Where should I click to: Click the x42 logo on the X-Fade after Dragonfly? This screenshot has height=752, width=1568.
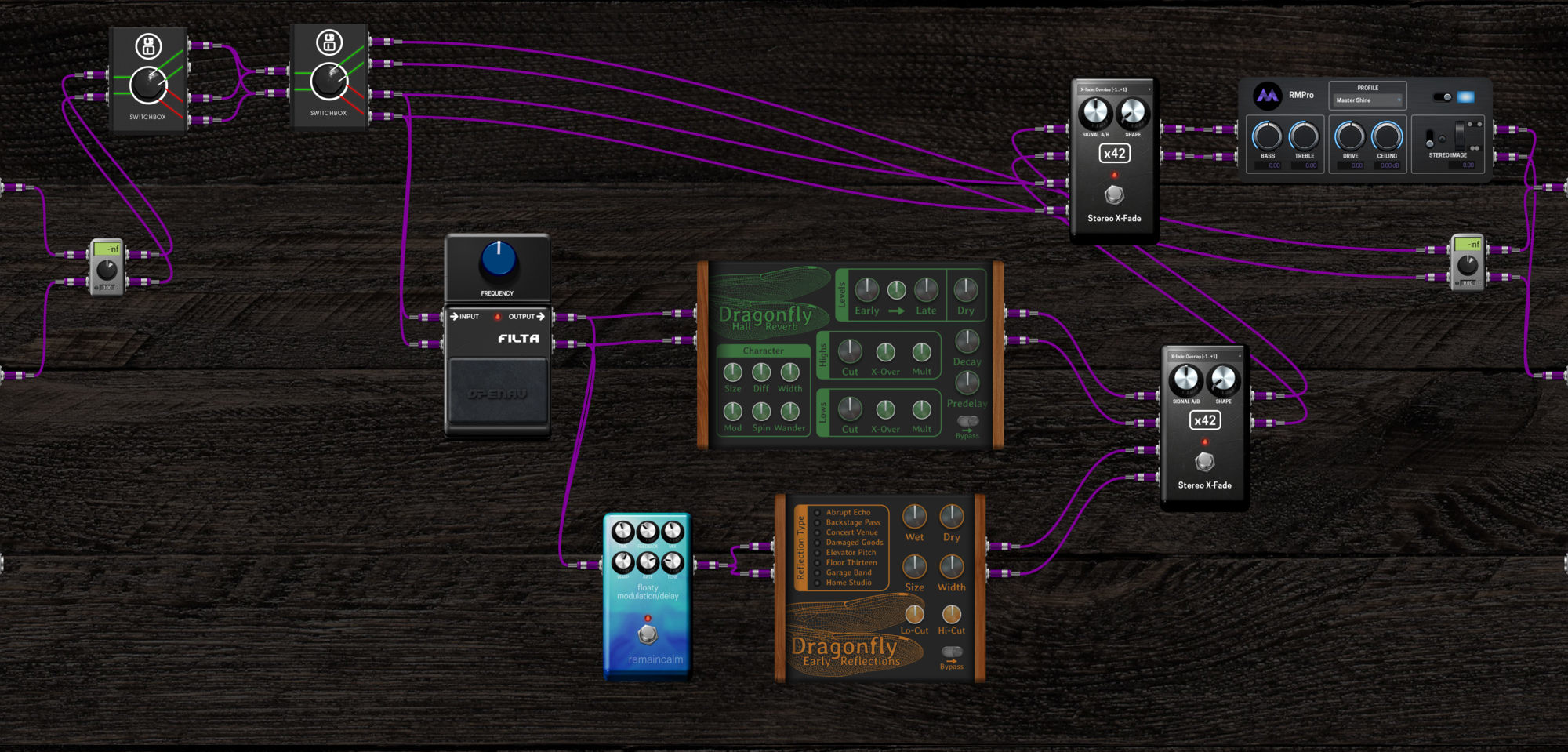(1205, 420)
